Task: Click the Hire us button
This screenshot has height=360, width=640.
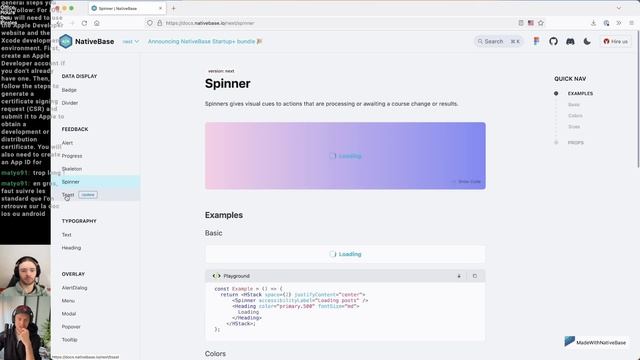Action: tap(616, 41)
